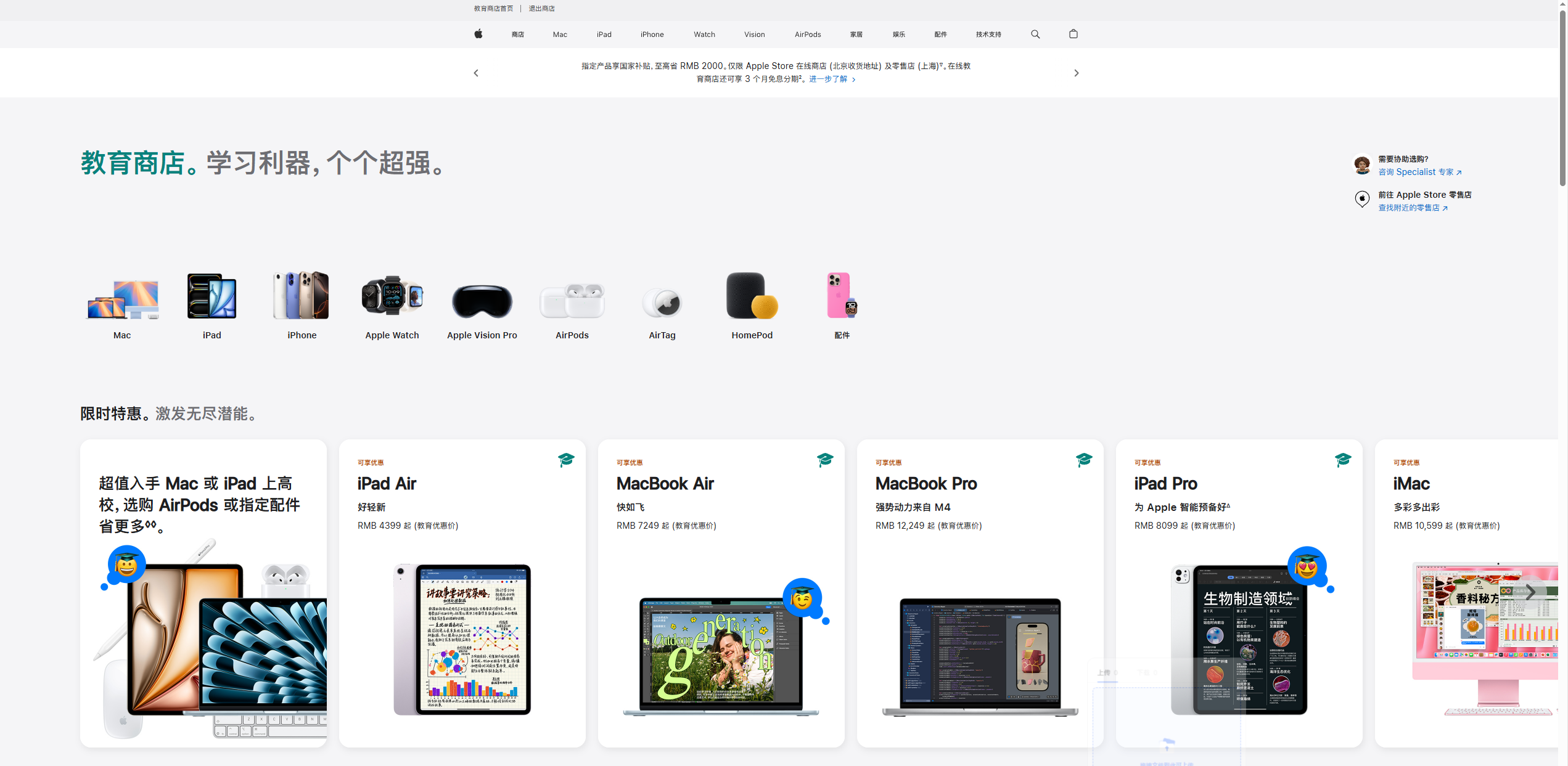1568x766 pixels.
Task: Click the pink iMac product image
Action: pyautogui.click(x=1486, y=638)
